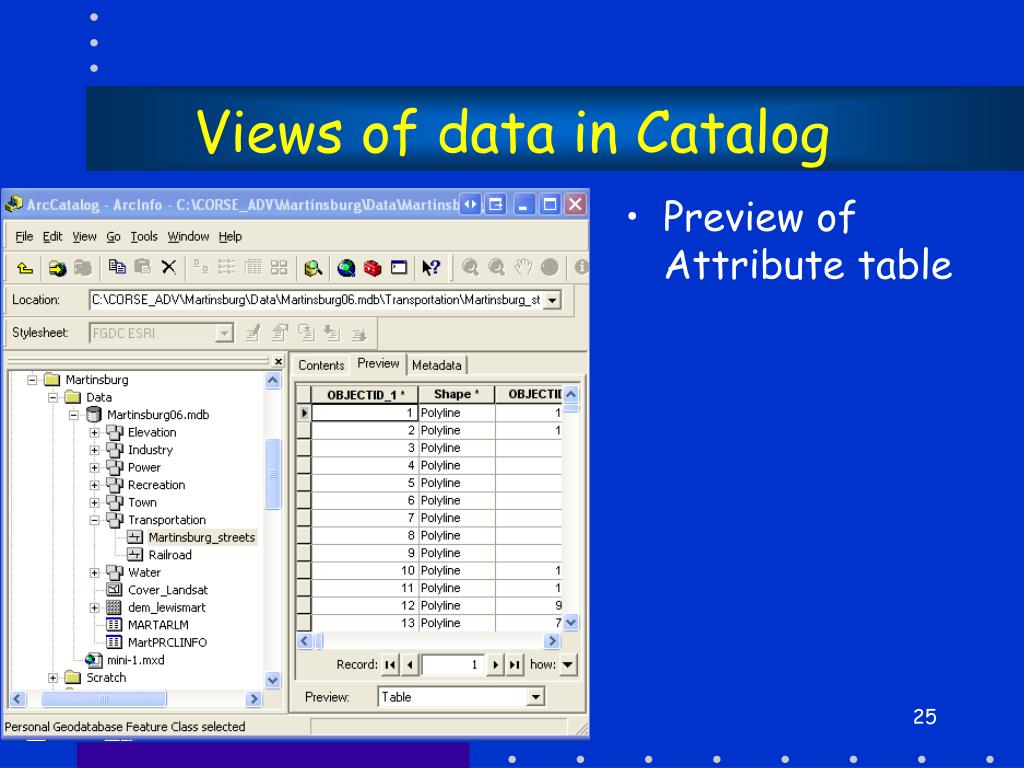The width and height of the screenshot is (1024, 768).
Task: Close the catalog tree panel
Action: point(279,361)
